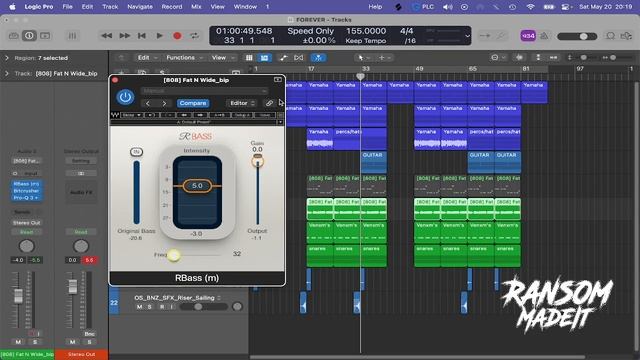The width and height of the screenshot is (640, 360).
Task: Click the purple count-in 1234 button
Action: [528, 36]
